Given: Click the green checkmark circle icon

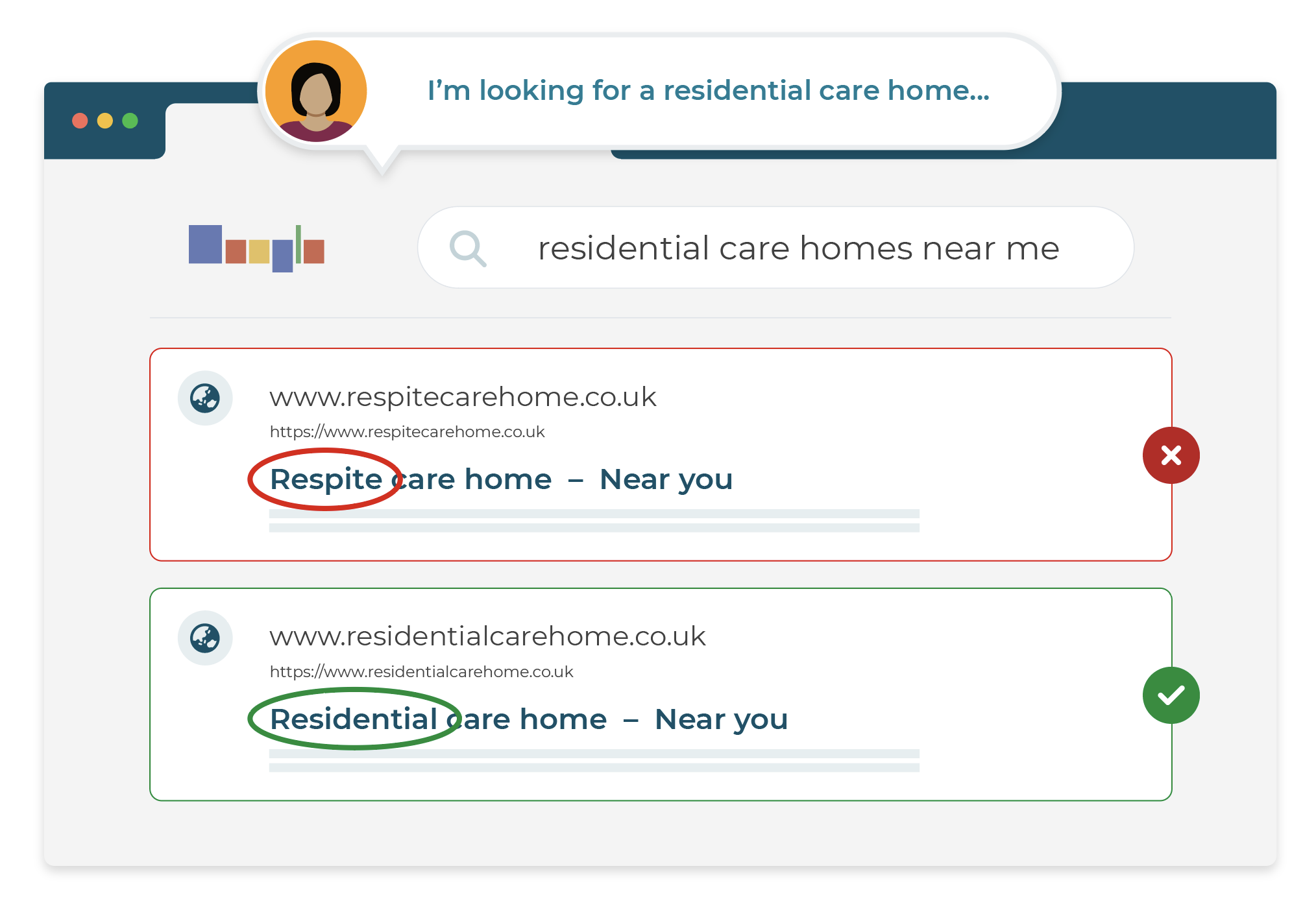Looking at the screenshot, I should click(x=1171, y=695).
